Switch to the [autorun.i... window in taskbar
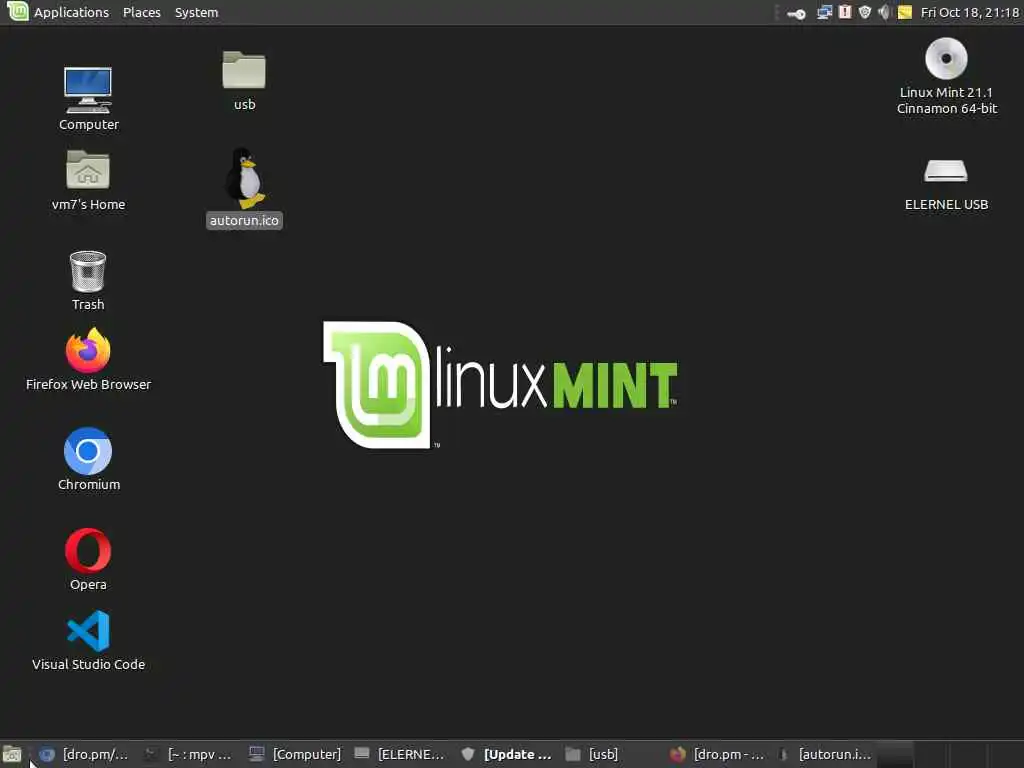The image size is (1024, 768). (x=823, y=754)
